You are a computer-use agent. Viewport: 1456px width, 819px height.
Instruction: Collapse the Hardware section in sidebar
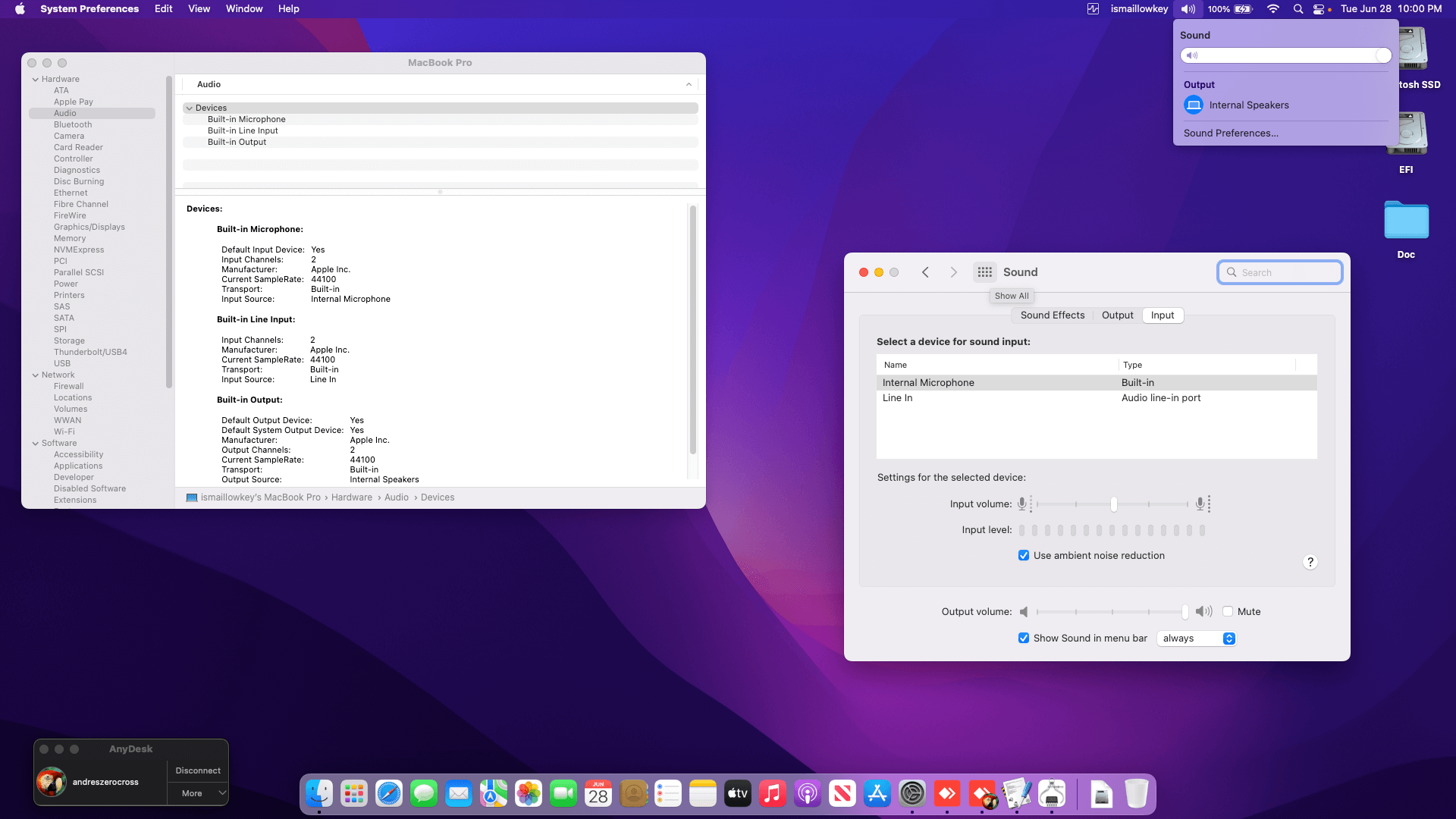[35, 80]
